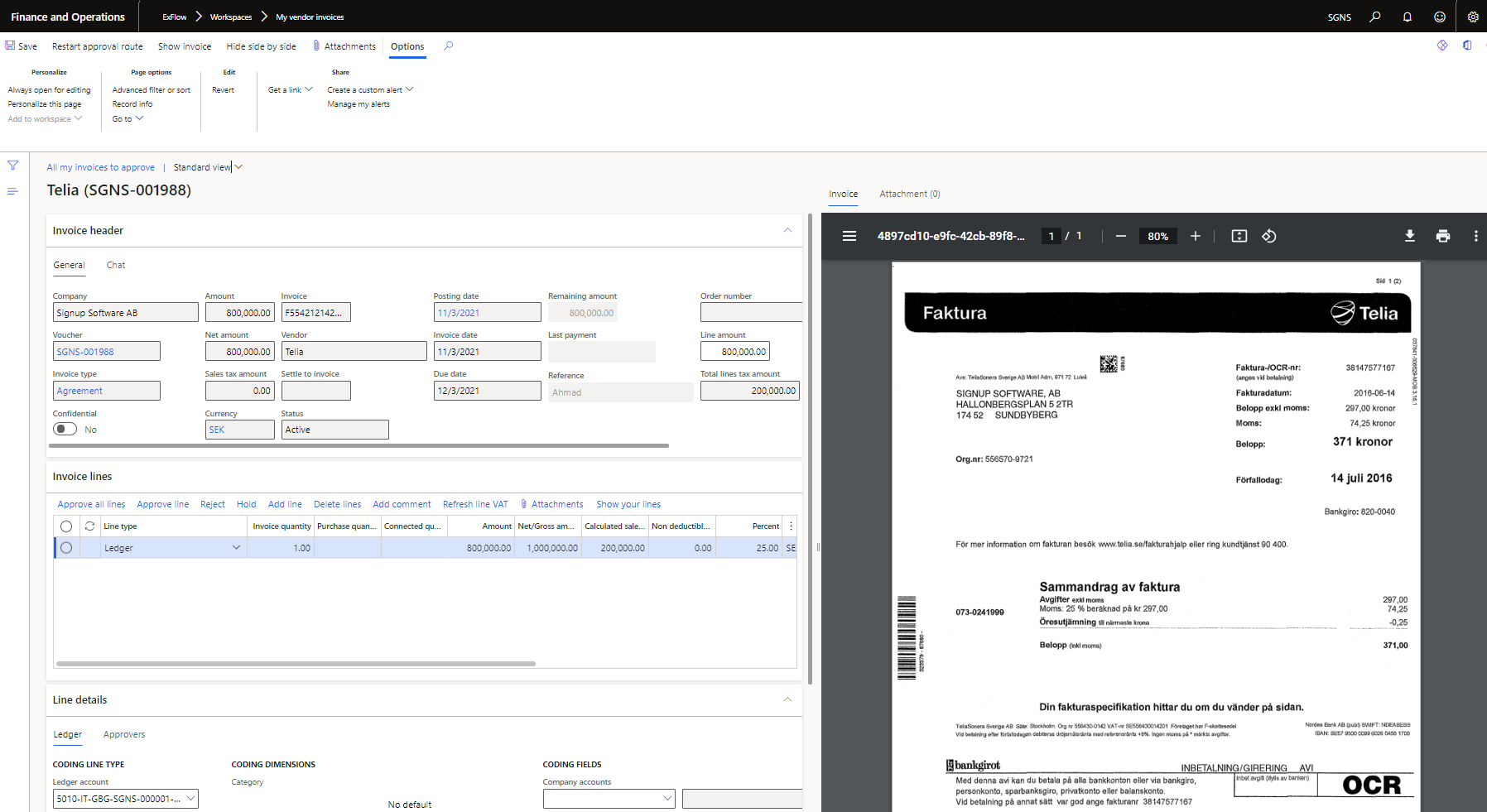1487x812 pixels.
Task: Collapse the Invoice header section
Action: tap(787, 230)
